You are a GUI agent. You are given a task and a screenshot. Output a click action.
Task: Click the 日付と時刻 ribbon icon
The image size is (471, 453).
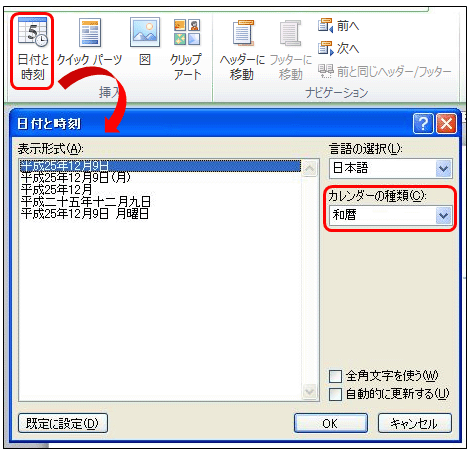tap(32, 50)
